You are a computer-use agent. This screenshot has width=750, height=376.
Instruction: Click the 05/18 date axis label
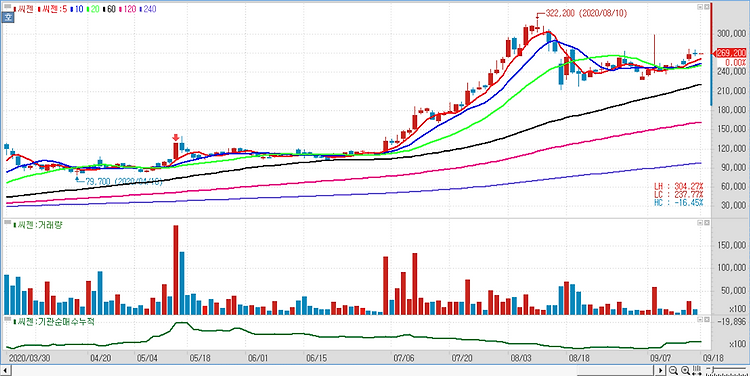pos(199,358)
